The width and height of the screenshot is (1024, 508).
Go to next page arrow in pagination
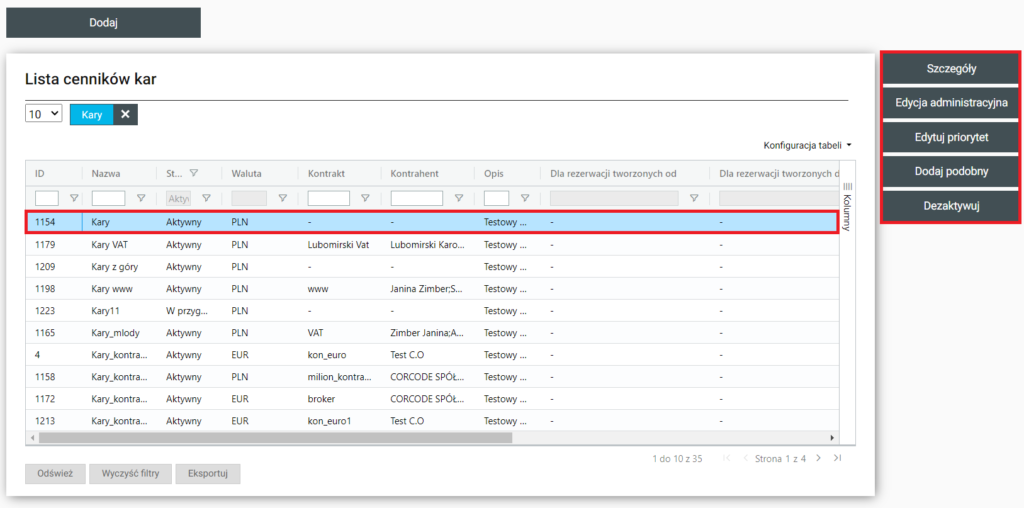click(x=818, y=458)
